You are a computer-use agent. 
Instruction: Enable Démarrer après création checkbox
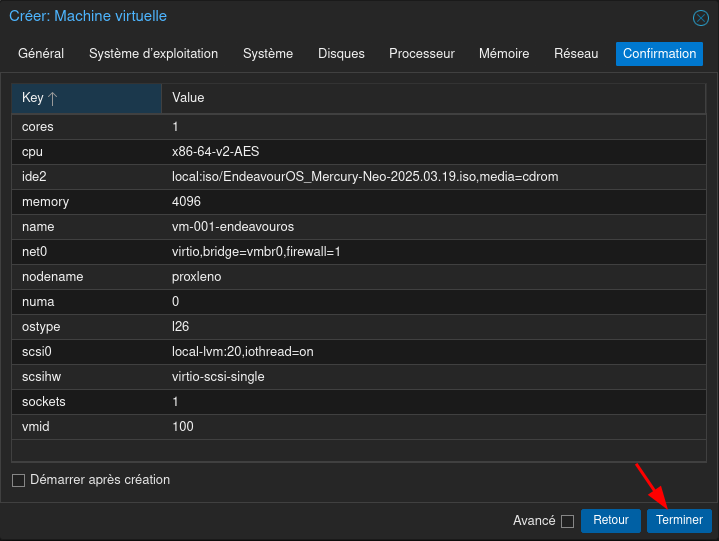coord(18,480)
